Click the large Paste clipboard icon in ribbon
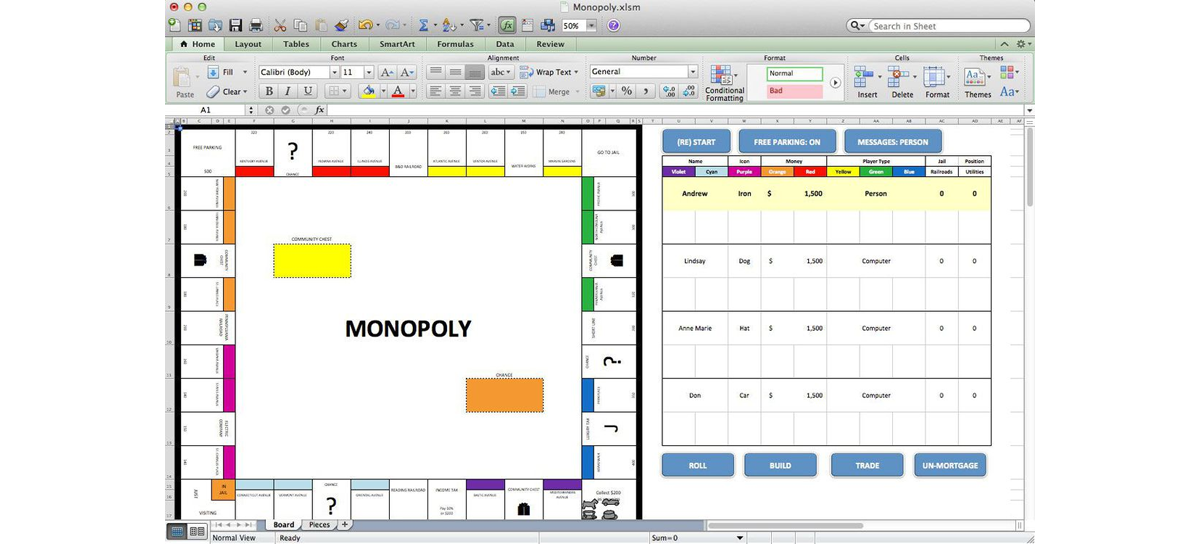Screen dimensions: 1200x544 tap(184, 78)
